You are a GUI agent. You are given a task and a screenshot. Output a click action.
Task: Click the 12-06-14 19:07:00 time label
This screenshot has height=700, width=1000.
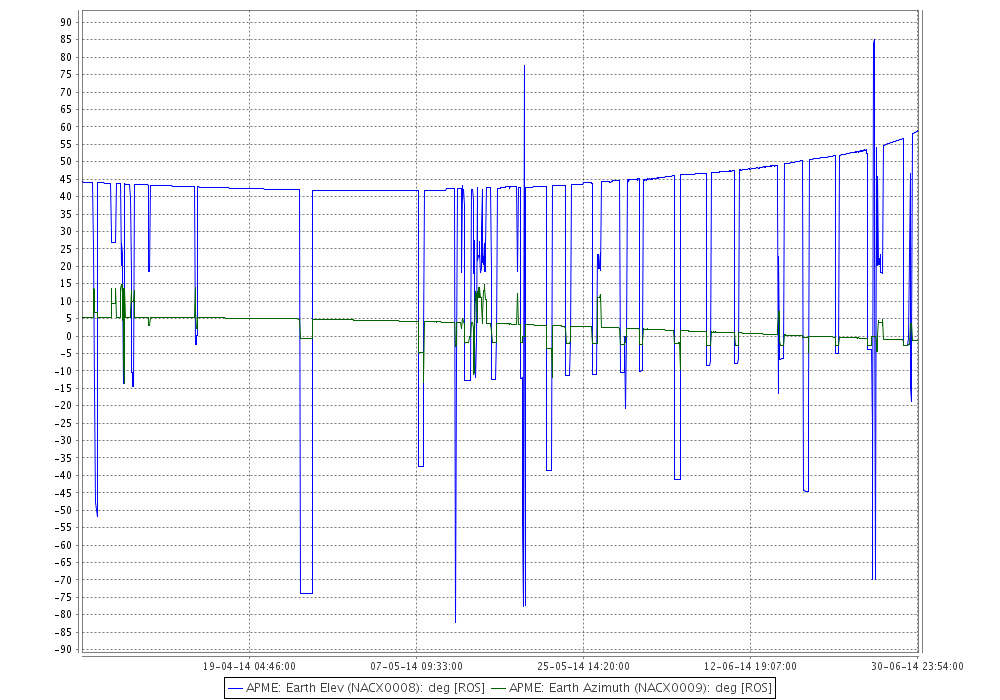point(750,666)
